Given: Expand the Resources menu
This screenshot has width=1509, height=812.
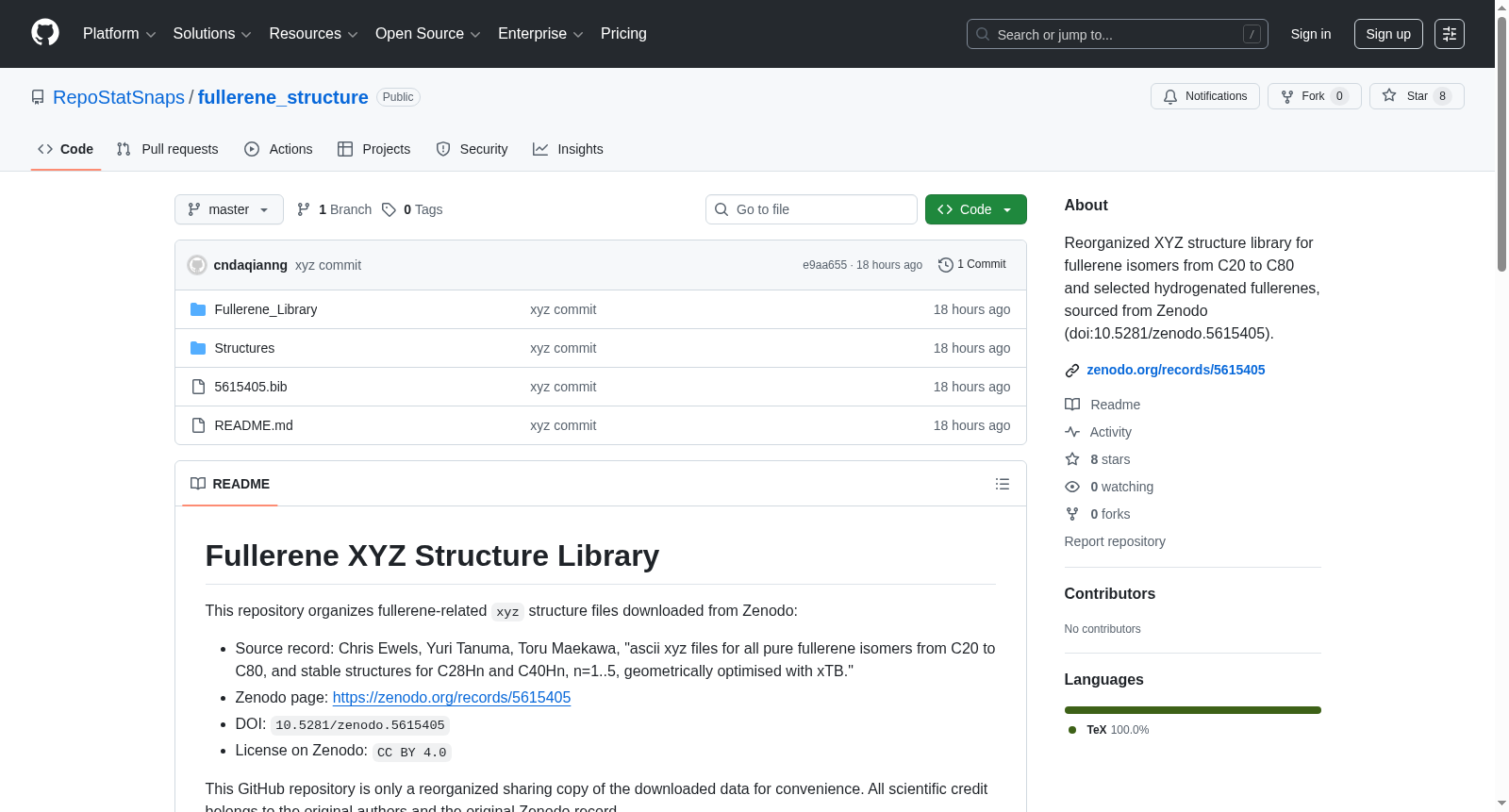Looking at the screenshot, I should (x=314, y=34).
